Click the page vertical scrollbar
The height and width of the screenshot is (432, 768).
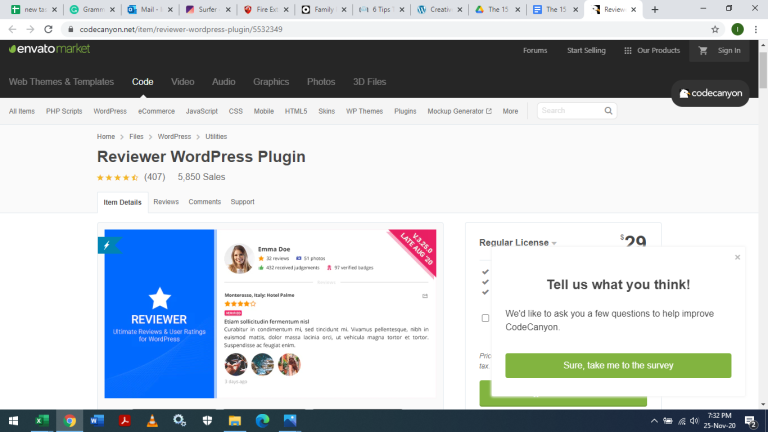tap(763, 71)
